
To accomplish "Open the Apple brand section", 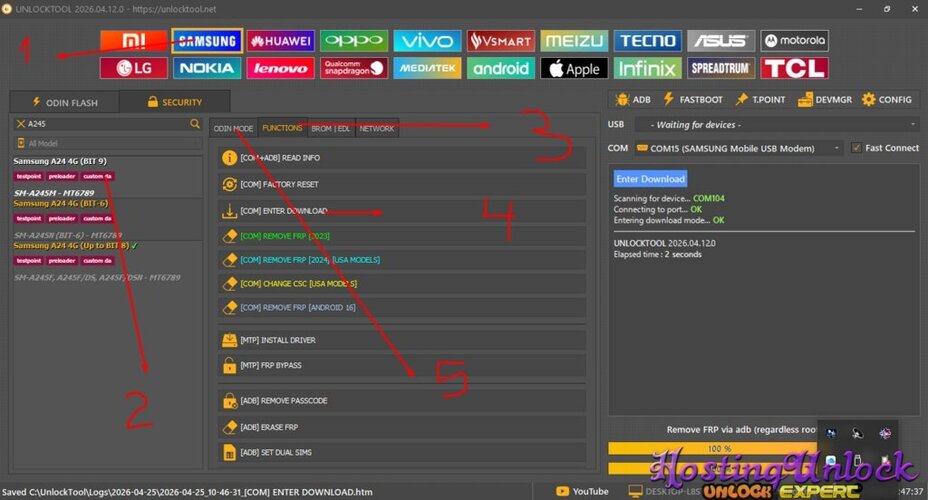I will tap(574, 68).
